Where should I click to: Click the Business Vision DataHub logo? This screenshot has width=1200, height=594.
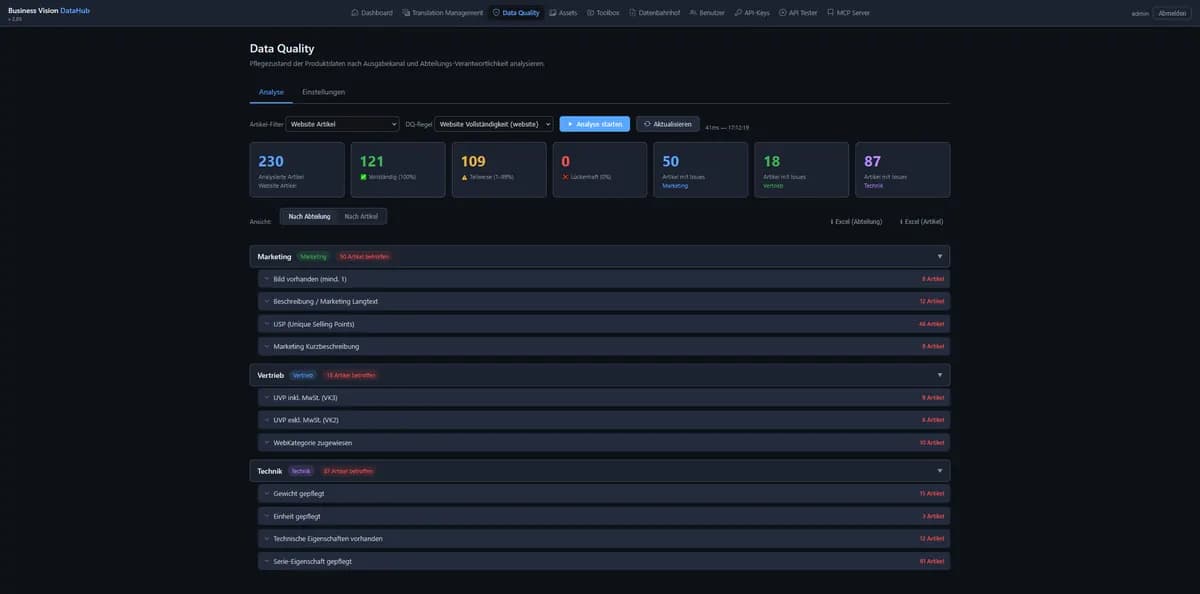[49, 10]
